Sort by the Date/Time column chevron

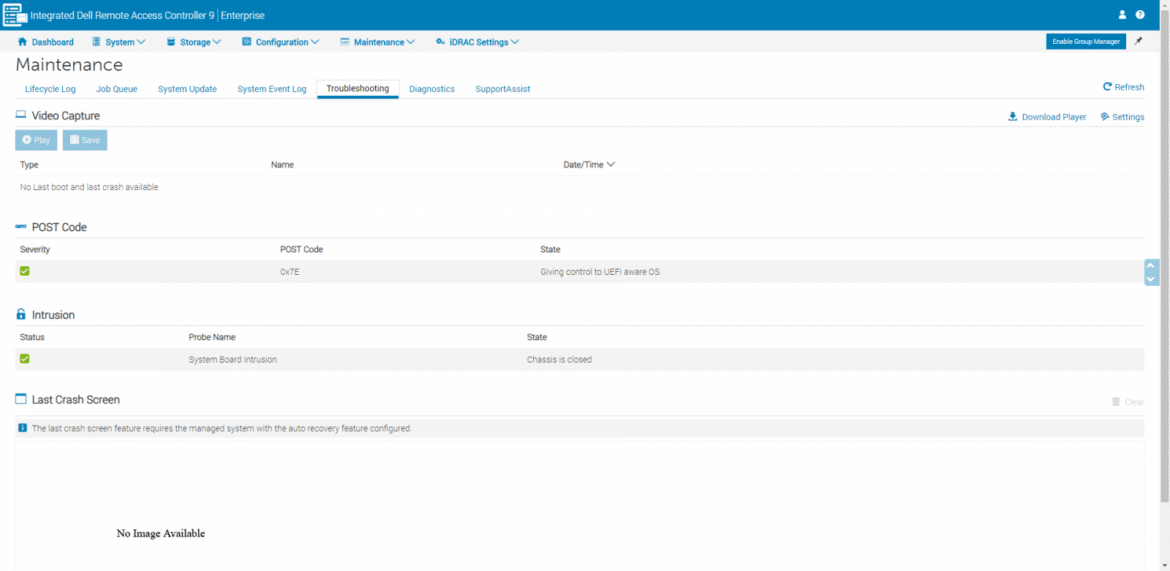click(610, 164)
